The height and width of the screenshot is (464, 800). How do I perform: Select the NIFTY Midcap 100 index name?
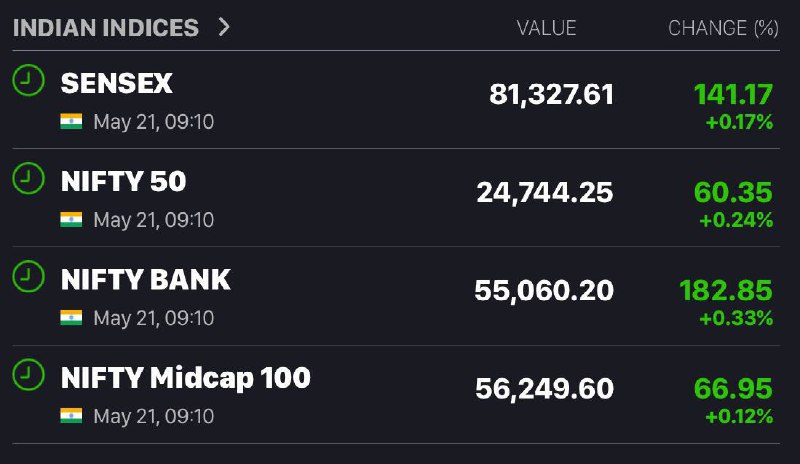[186, 378]
